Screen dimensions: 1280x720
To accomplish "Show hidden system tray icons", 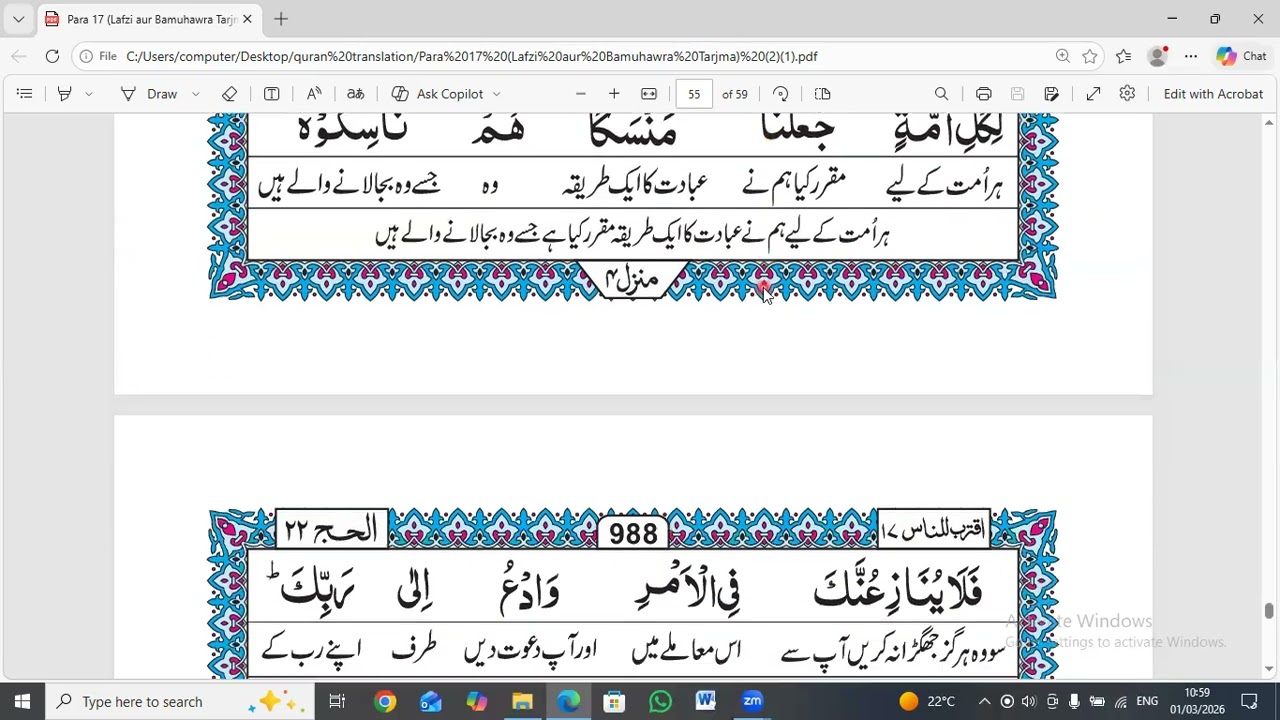I will click(x=984, y=702).
